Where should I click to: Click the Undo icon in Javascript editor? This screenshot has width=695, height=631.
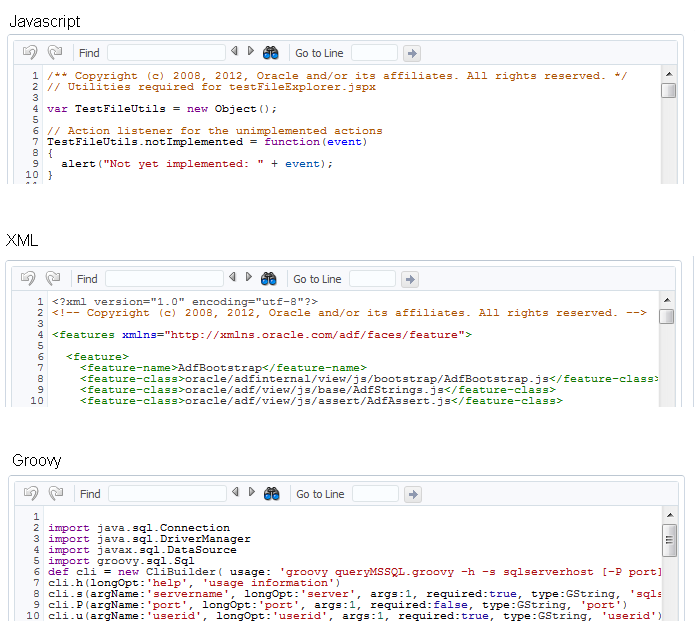coord(30,52)
